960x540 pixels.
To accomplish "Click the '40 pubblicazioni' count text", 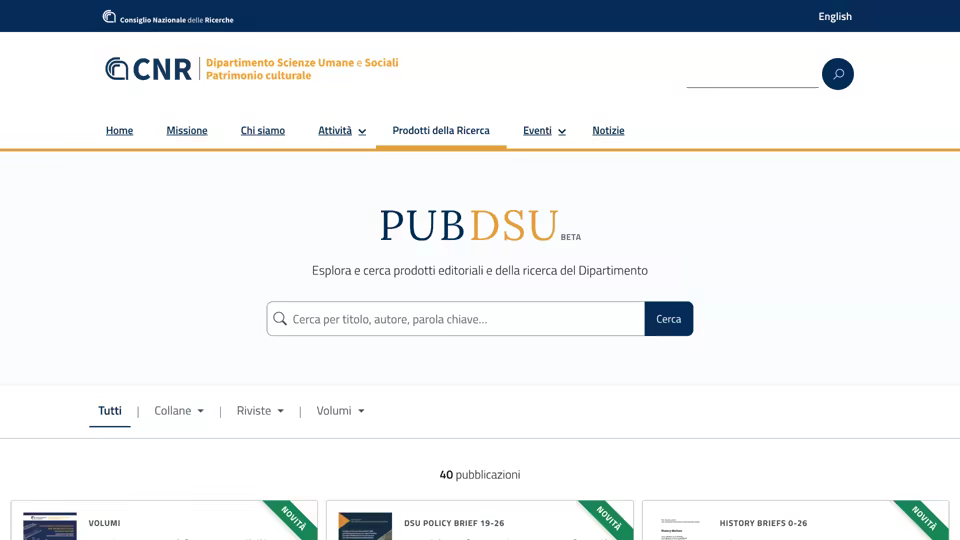I will [x=480, y=474].
